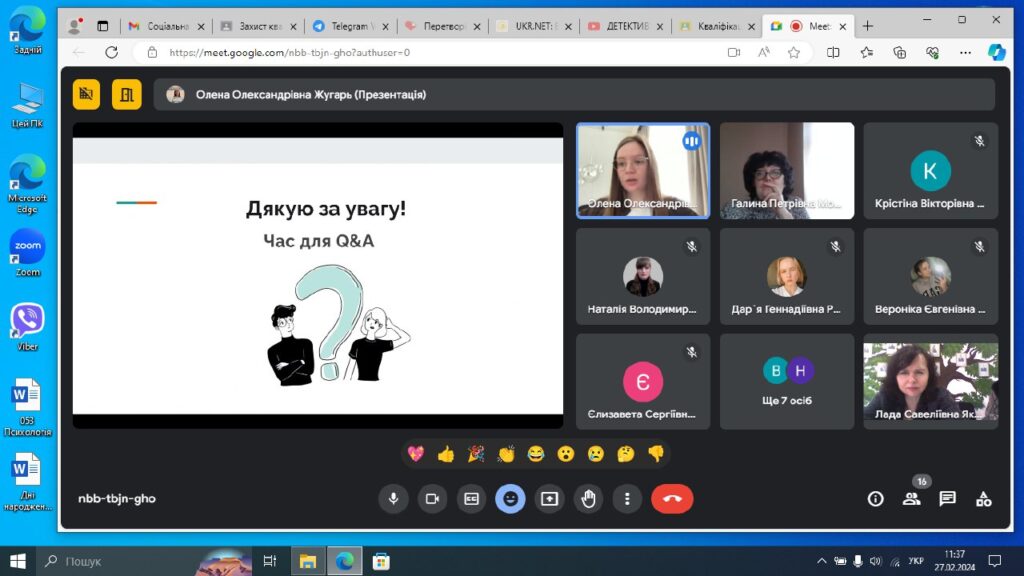This screenshot has height=576, width=1024.
Task: Click the emoji reactions button
Action: click(510, 498)
